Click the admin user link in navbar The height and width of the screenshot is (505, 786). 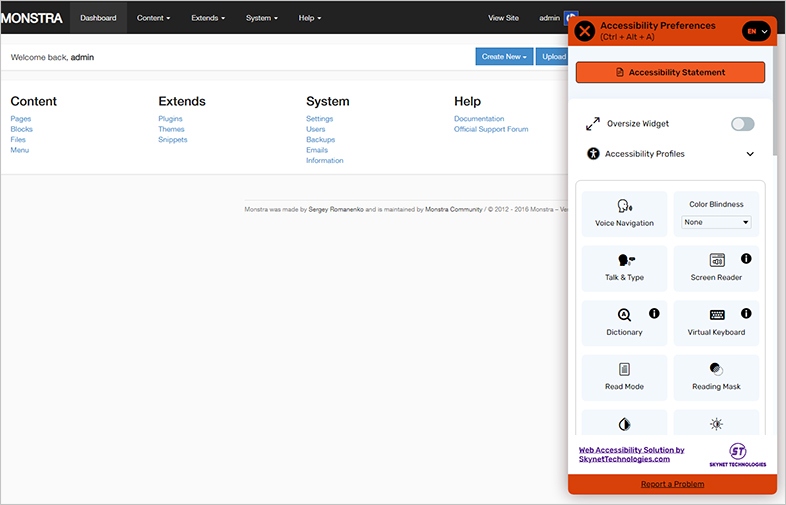[x=549, y=18]
